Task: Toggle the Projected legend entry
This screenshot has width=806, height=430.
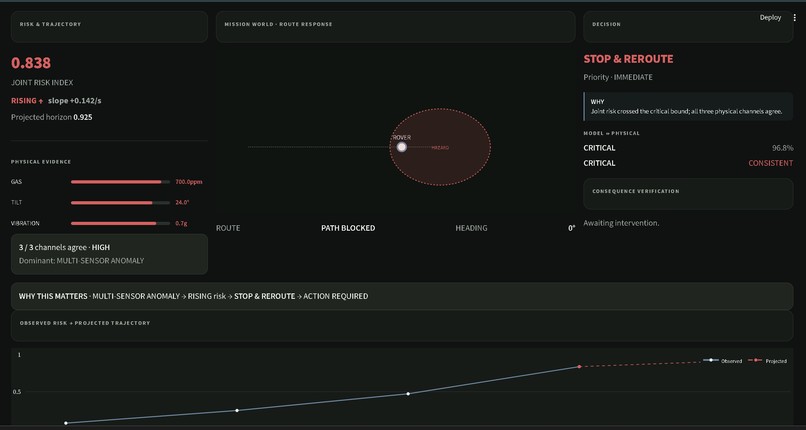Action: click(x=767, y=361)
